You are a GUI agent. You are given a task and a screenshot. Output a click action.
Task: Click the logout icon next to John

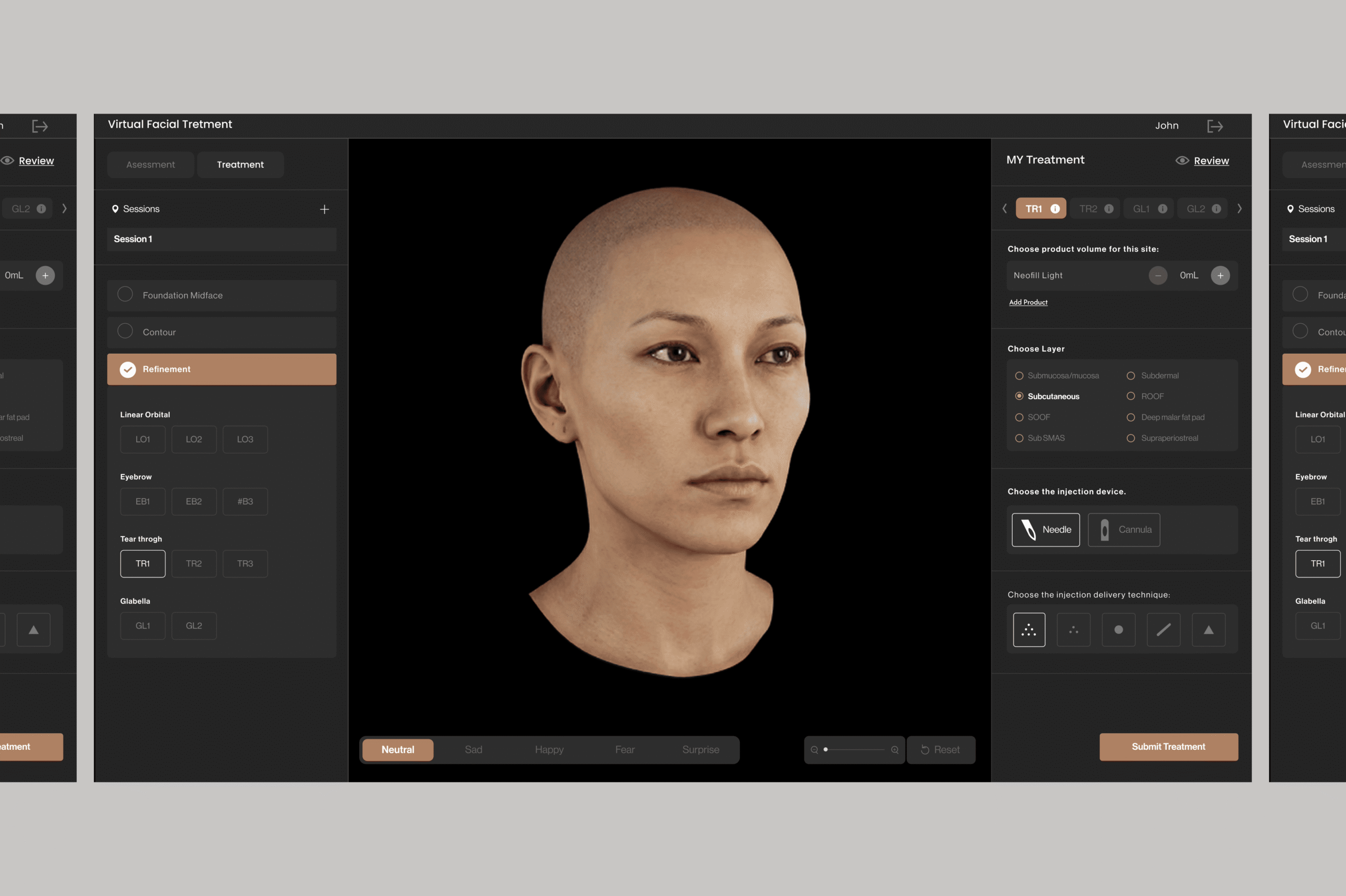[1215, 126]
